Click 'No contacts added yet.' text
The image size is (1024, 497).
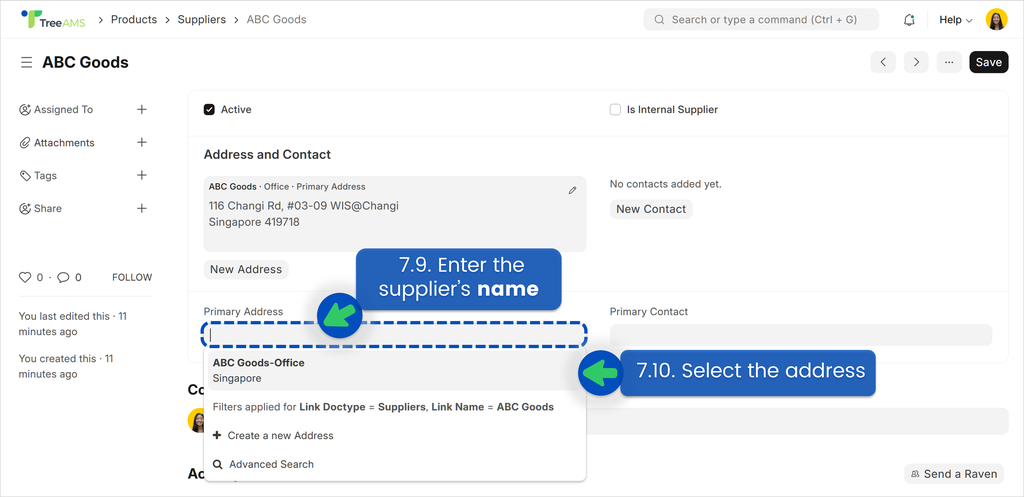665,184
